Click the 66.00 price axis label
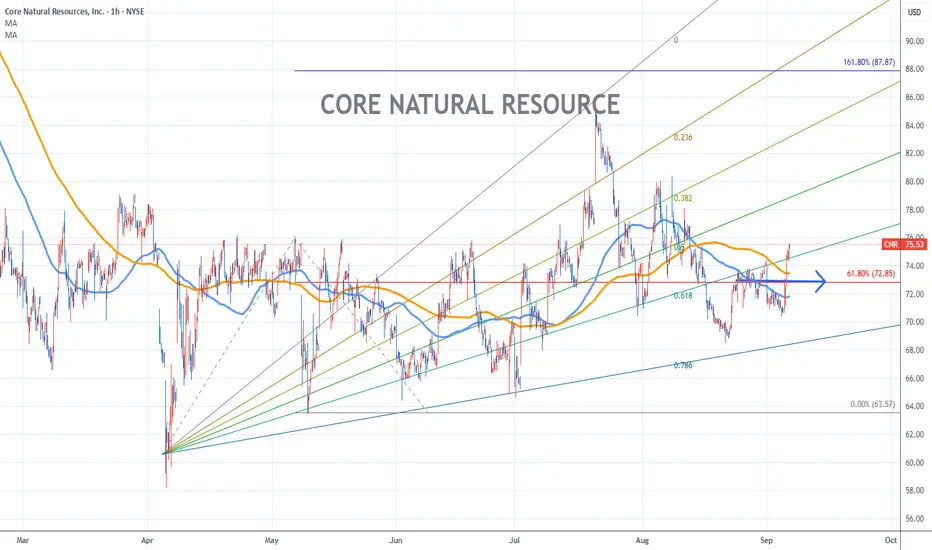The height and width of the screenshot is (550, 932). click(x=914, y=378)
